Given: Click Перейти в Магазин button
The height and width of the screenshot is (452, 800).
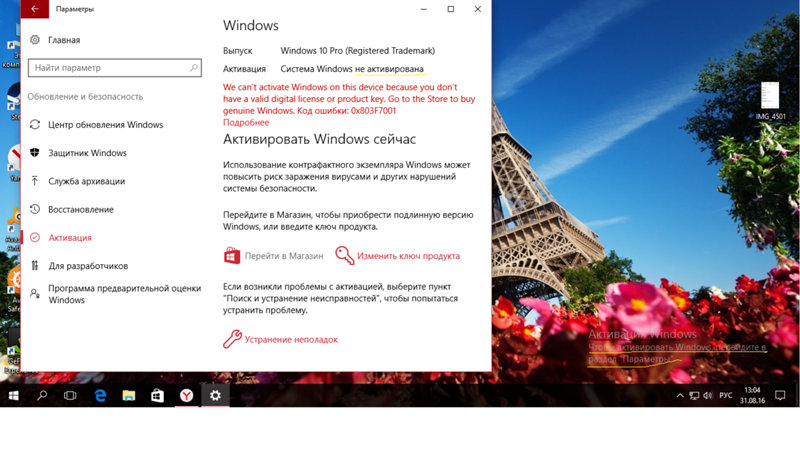Looking at the screenshot, I should point(273,256).
